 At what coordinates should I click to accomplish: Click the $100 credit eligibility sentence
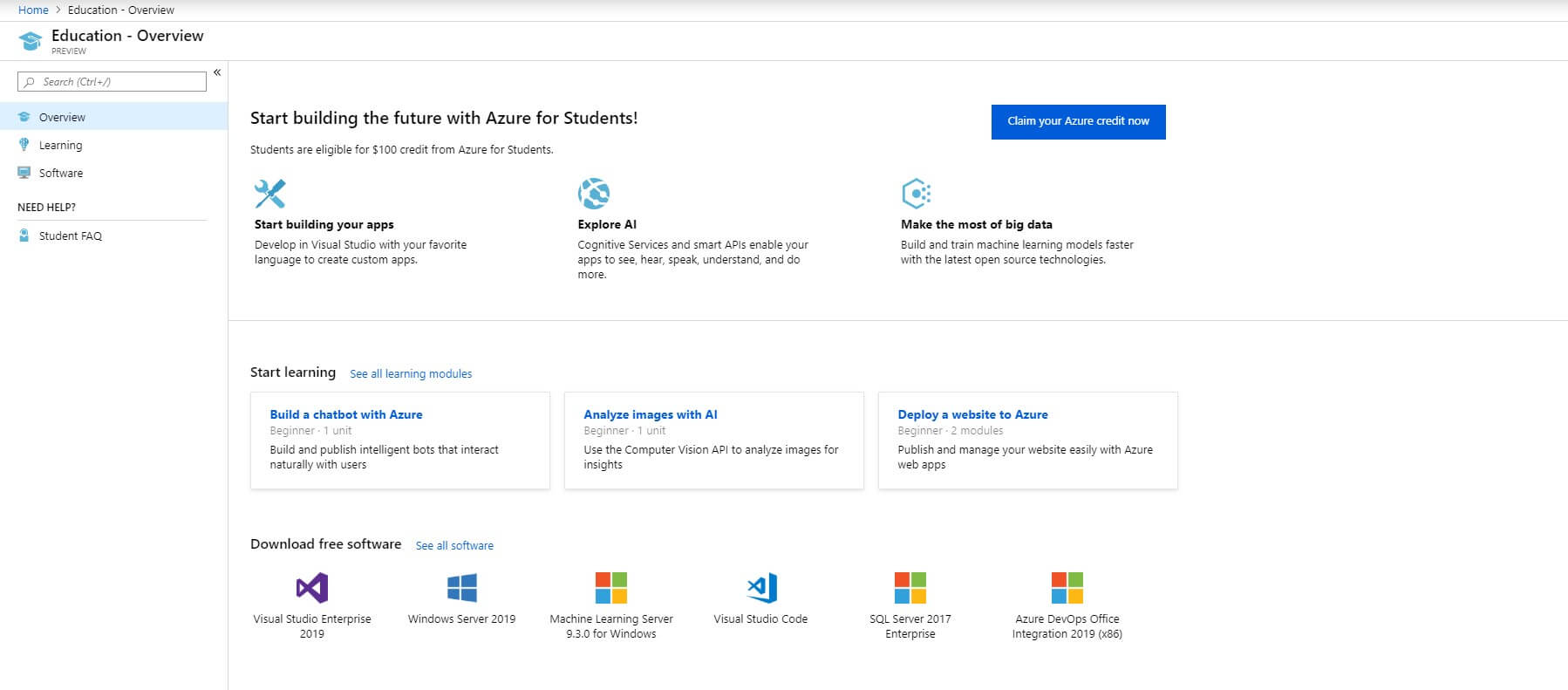point(402,150)
